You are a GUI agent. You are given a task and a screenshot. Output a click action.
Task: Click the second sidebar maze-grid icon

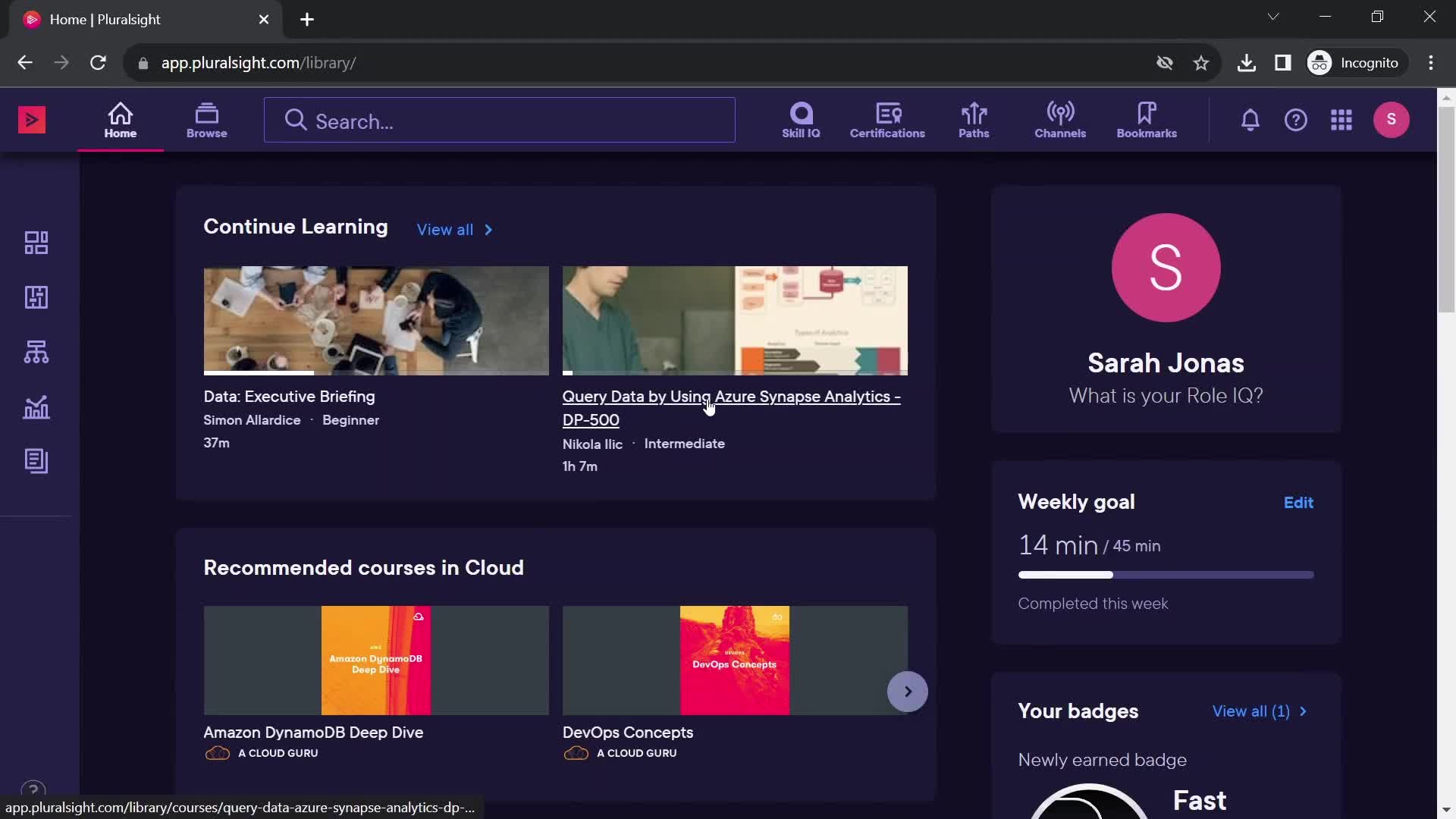pyautogui.click(x=36, y=297)
